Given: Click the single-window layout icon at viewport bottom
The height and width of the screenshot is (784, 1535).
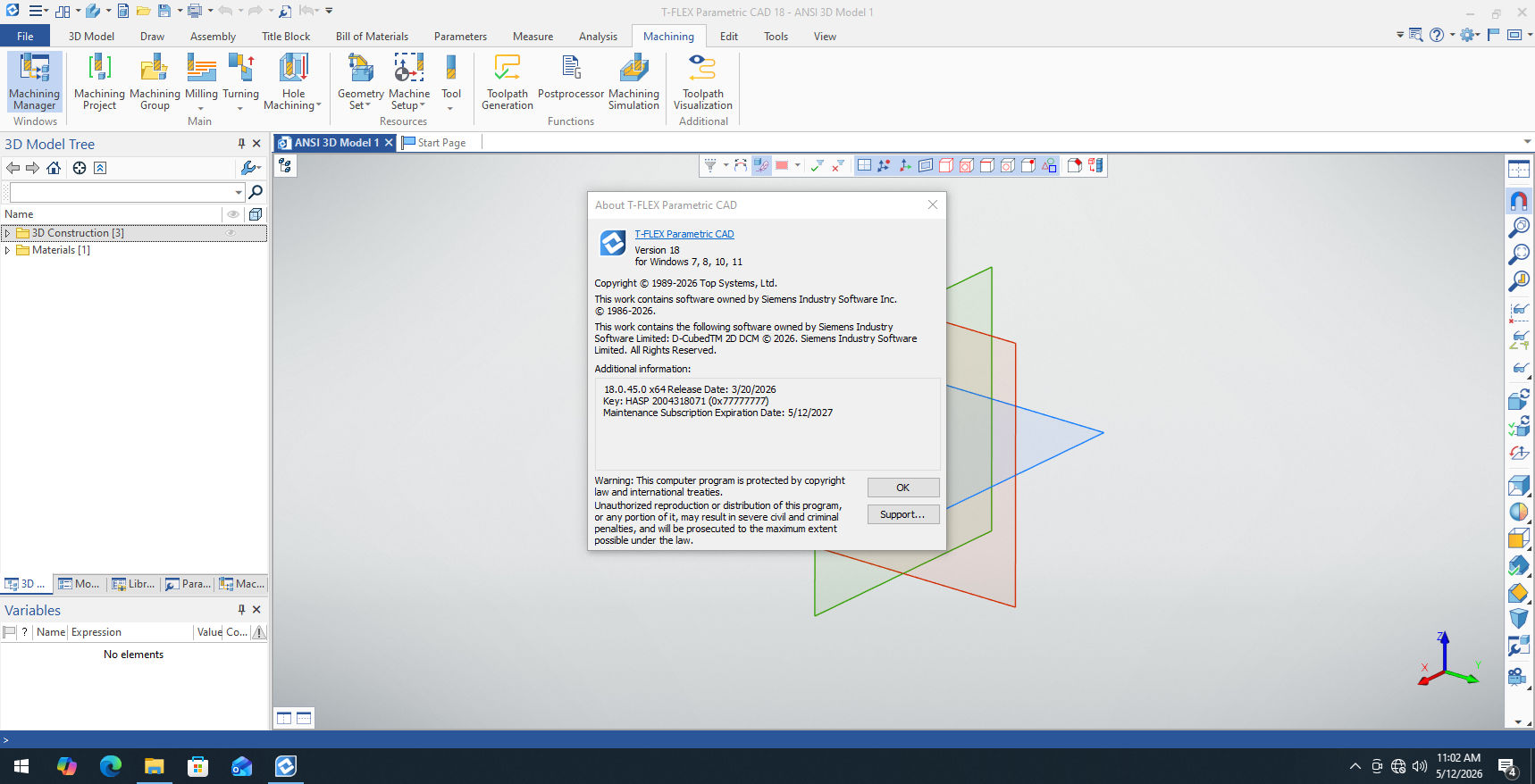Looking at the screenshot, I should (x=284, y=718).
